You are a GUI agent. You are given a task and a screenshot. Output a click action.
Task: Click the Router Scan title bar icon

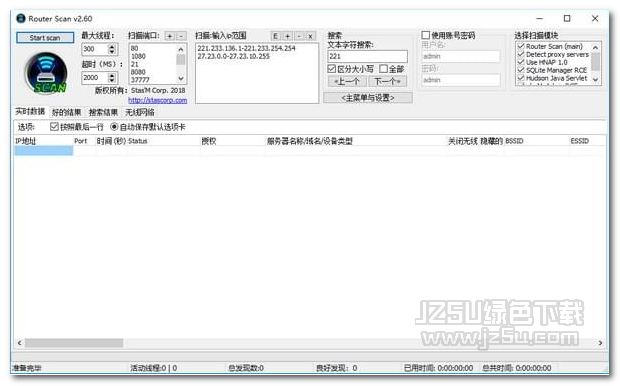pyautogui.click(x=21, y=18)
